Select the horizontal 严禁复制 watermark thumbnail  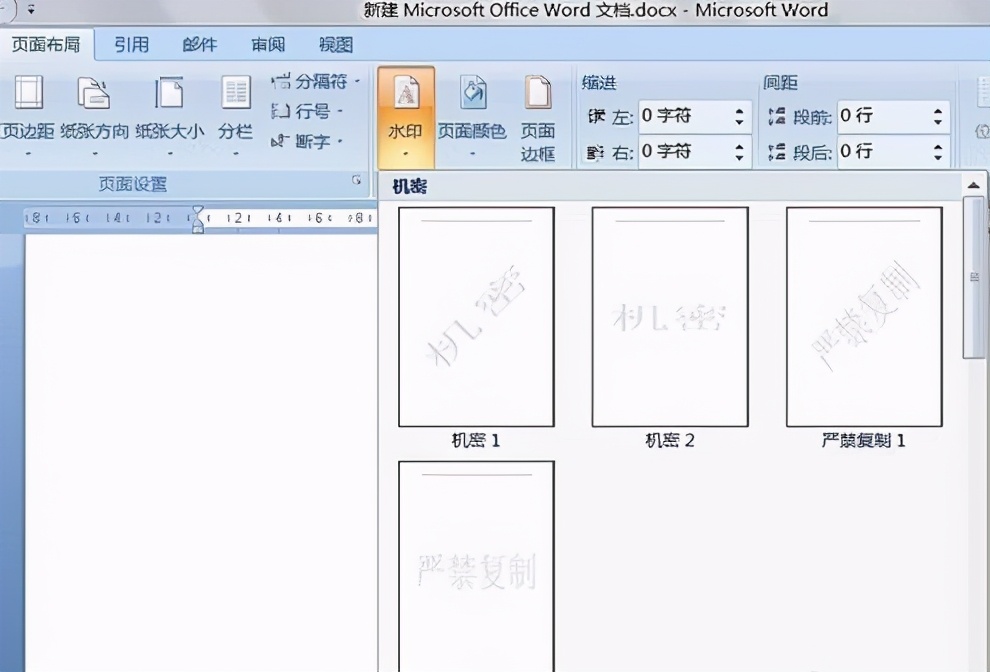click(477, 567)
